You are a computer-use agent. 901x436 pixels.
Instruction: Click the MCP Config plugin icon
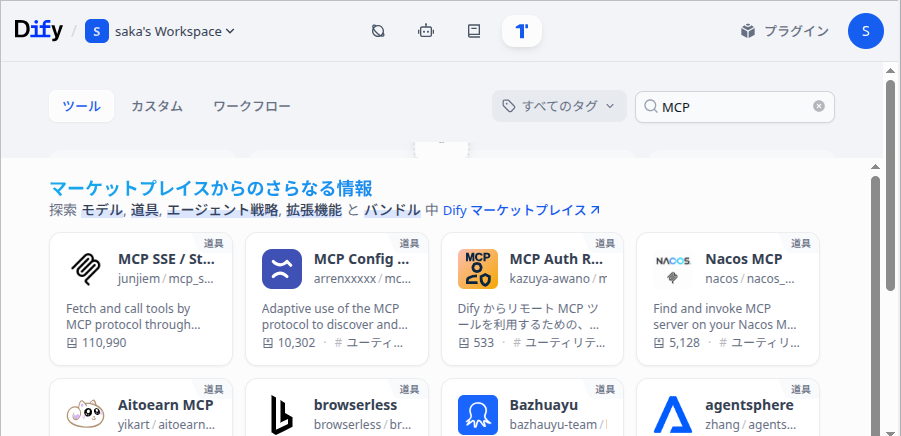tap(282, 269)
